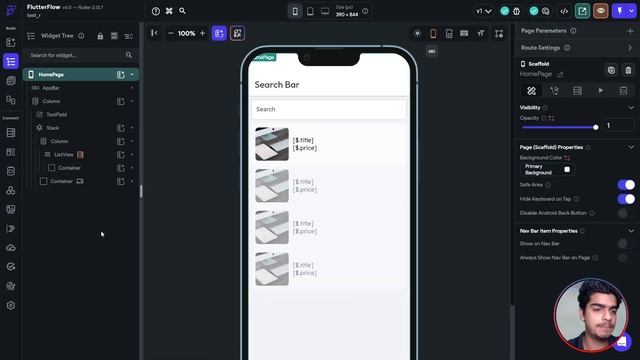Screen dimensions: 640x360
Task: Click the orange preview eye button
Action: (x=601, y=11)
